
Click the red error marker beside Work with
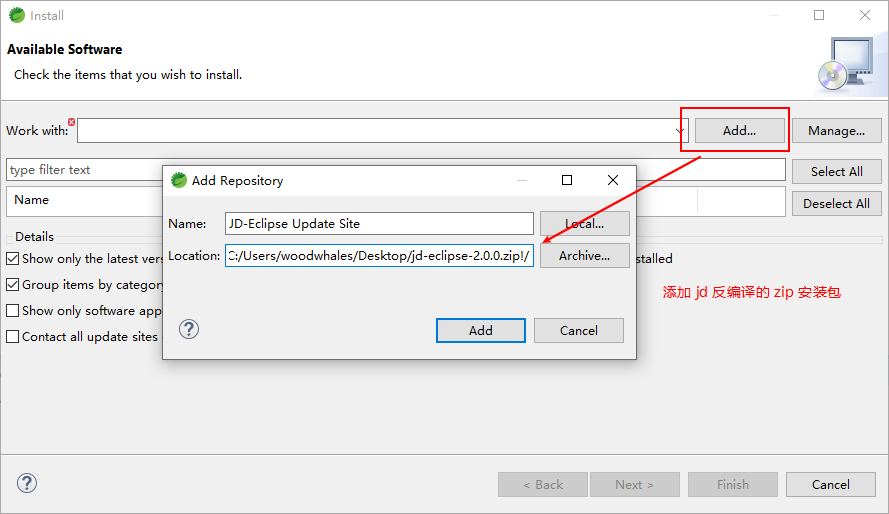(71, 122)
